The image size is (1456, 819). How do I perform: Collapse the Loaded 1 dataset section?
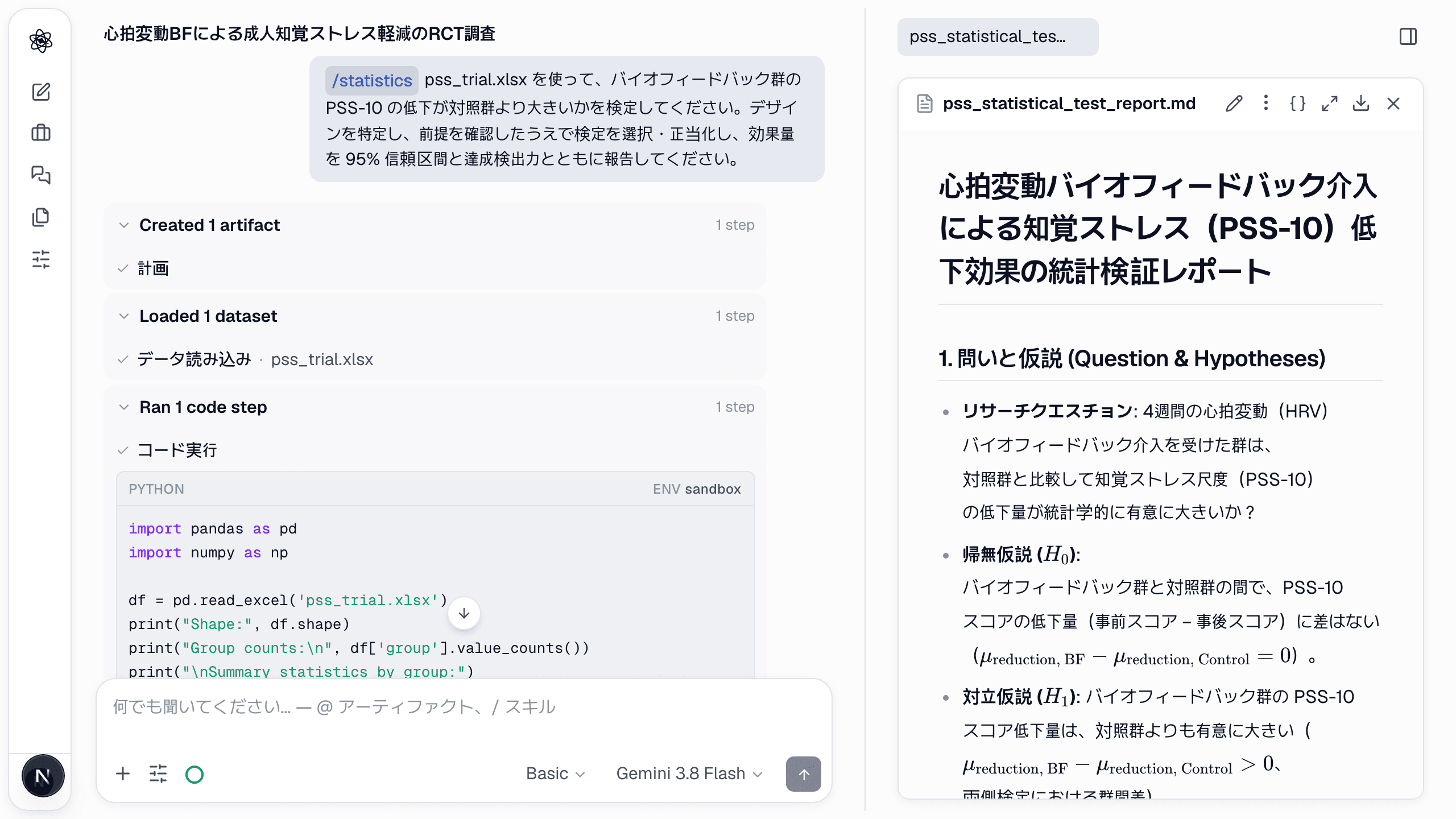coord(123,316)
